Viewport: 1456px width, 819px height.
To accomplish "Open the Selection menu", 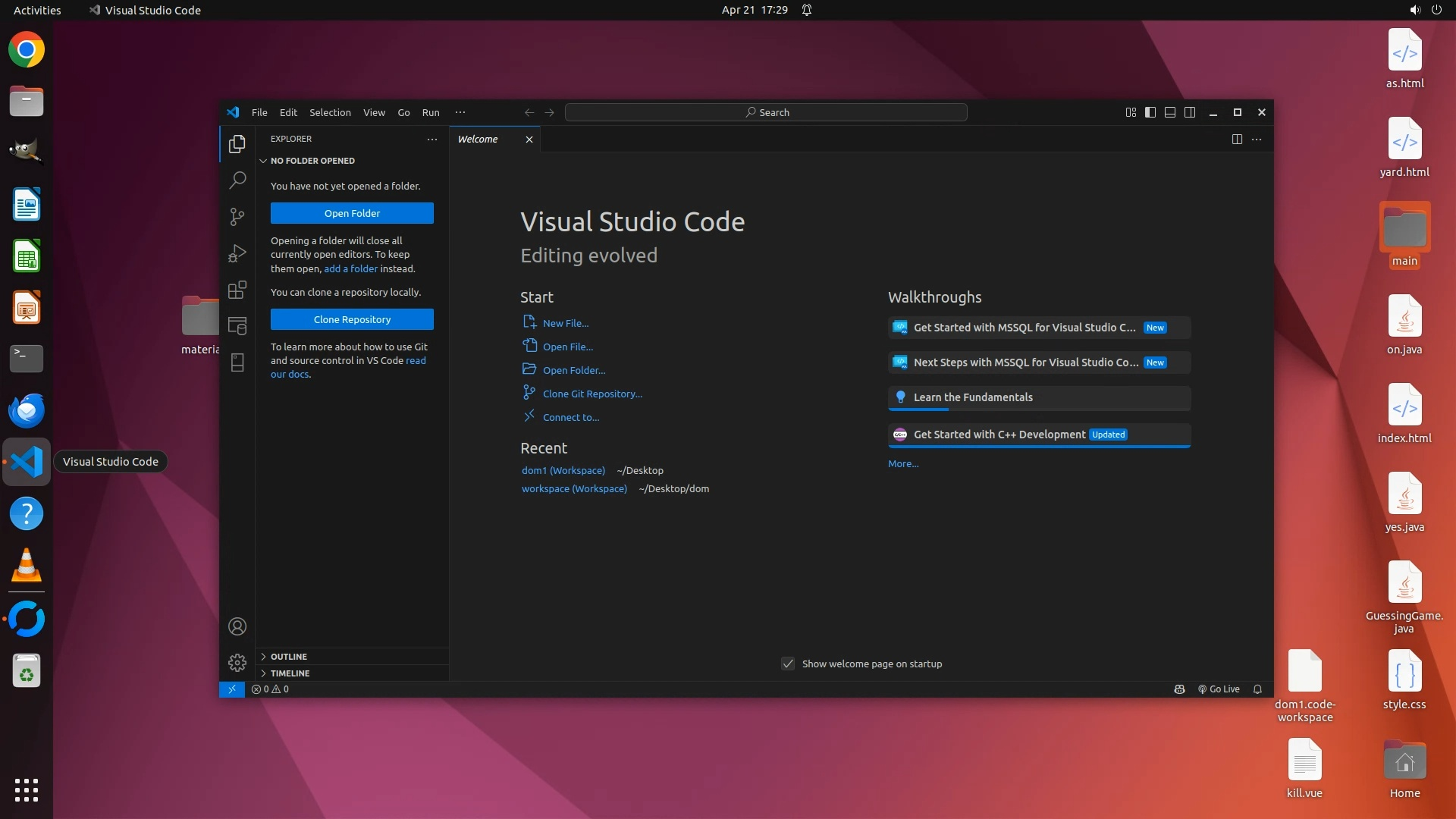I will point(330,112).
